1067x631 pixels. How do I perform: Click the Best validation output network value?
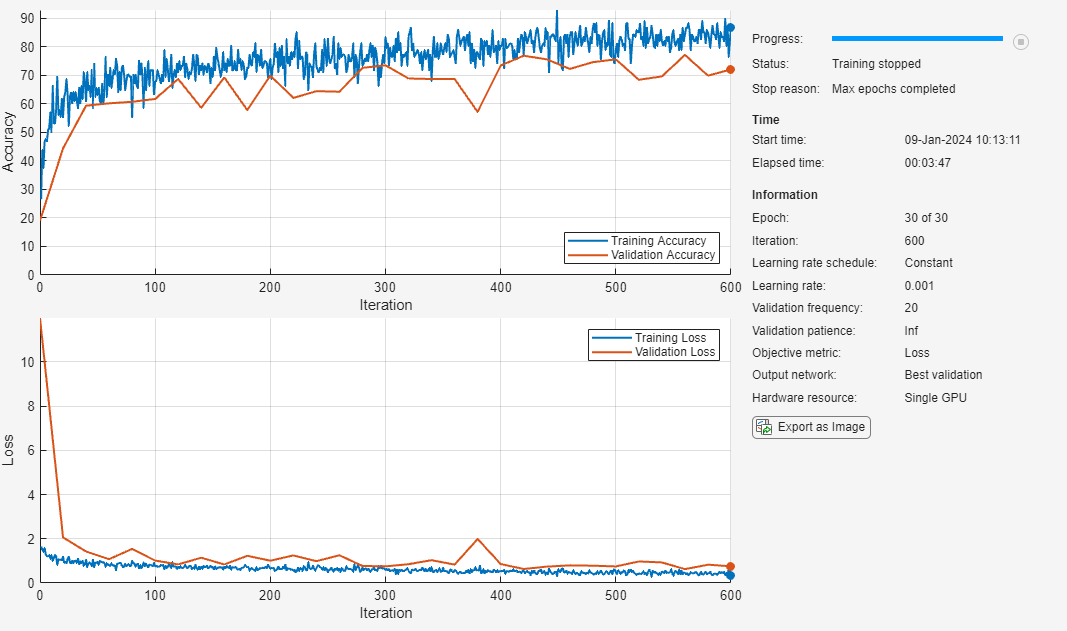(943, 375)
